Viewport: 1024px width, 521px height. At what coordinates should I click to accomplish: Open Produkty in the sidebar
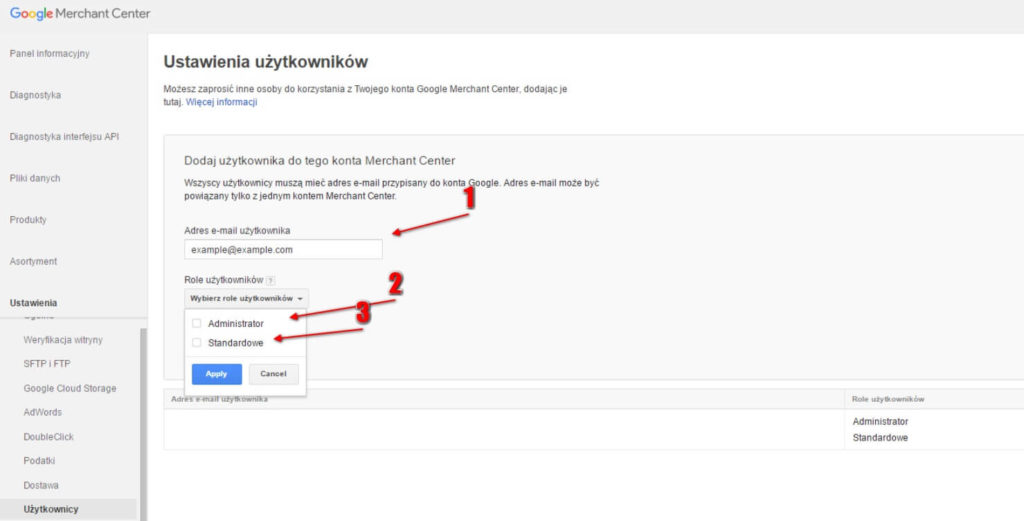28,220
